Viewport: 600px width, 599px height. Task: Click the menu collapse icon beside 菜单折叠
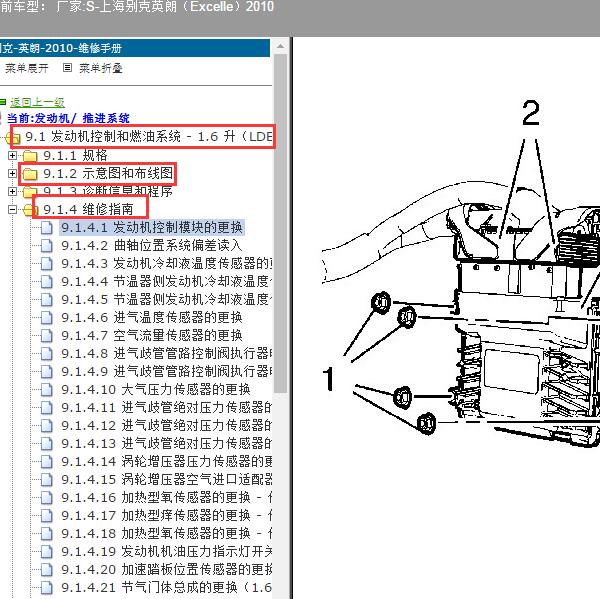point(67,68)
